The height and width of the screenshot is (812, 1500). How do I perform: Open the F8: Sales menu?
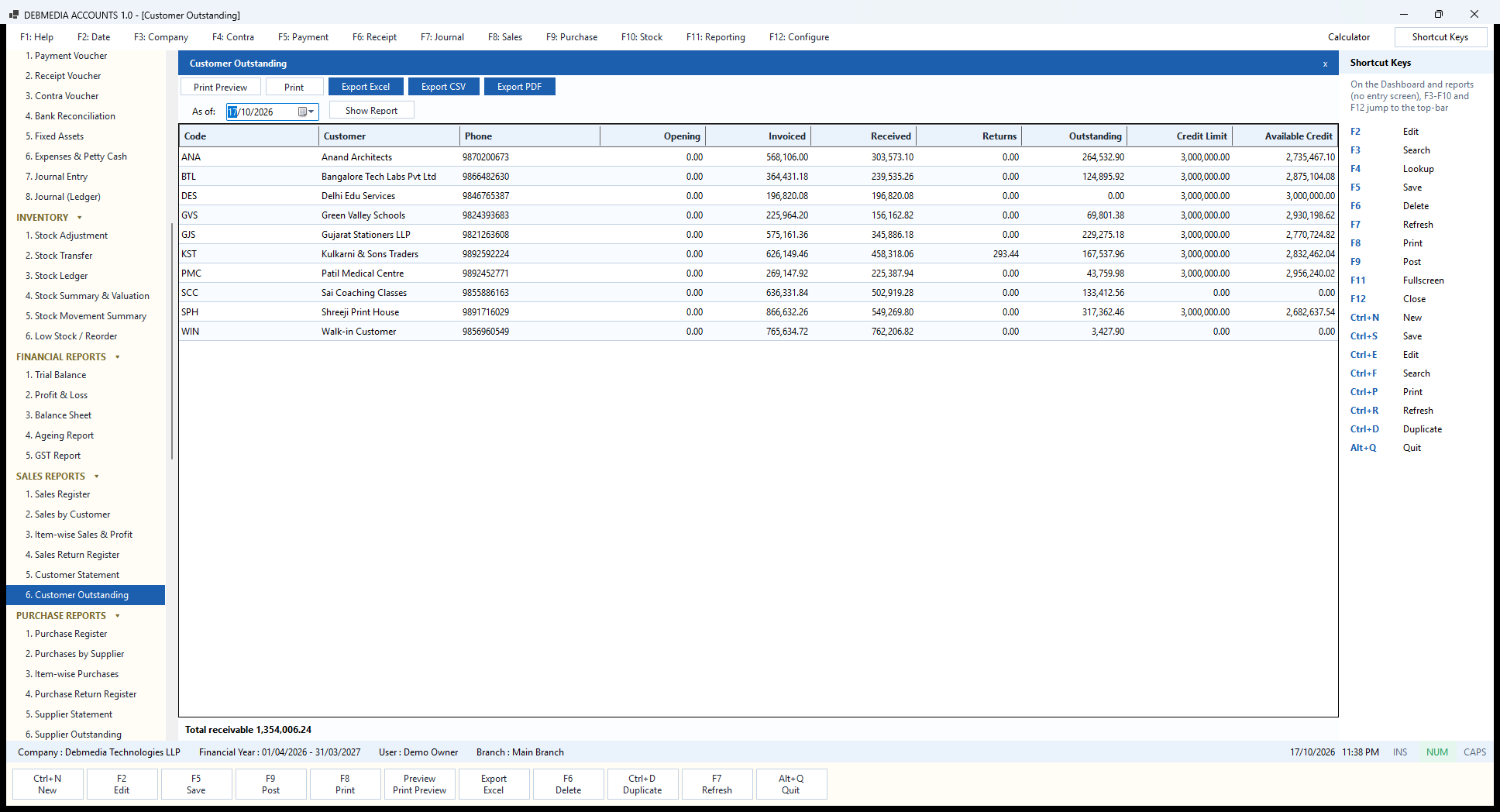pos(504,37)
